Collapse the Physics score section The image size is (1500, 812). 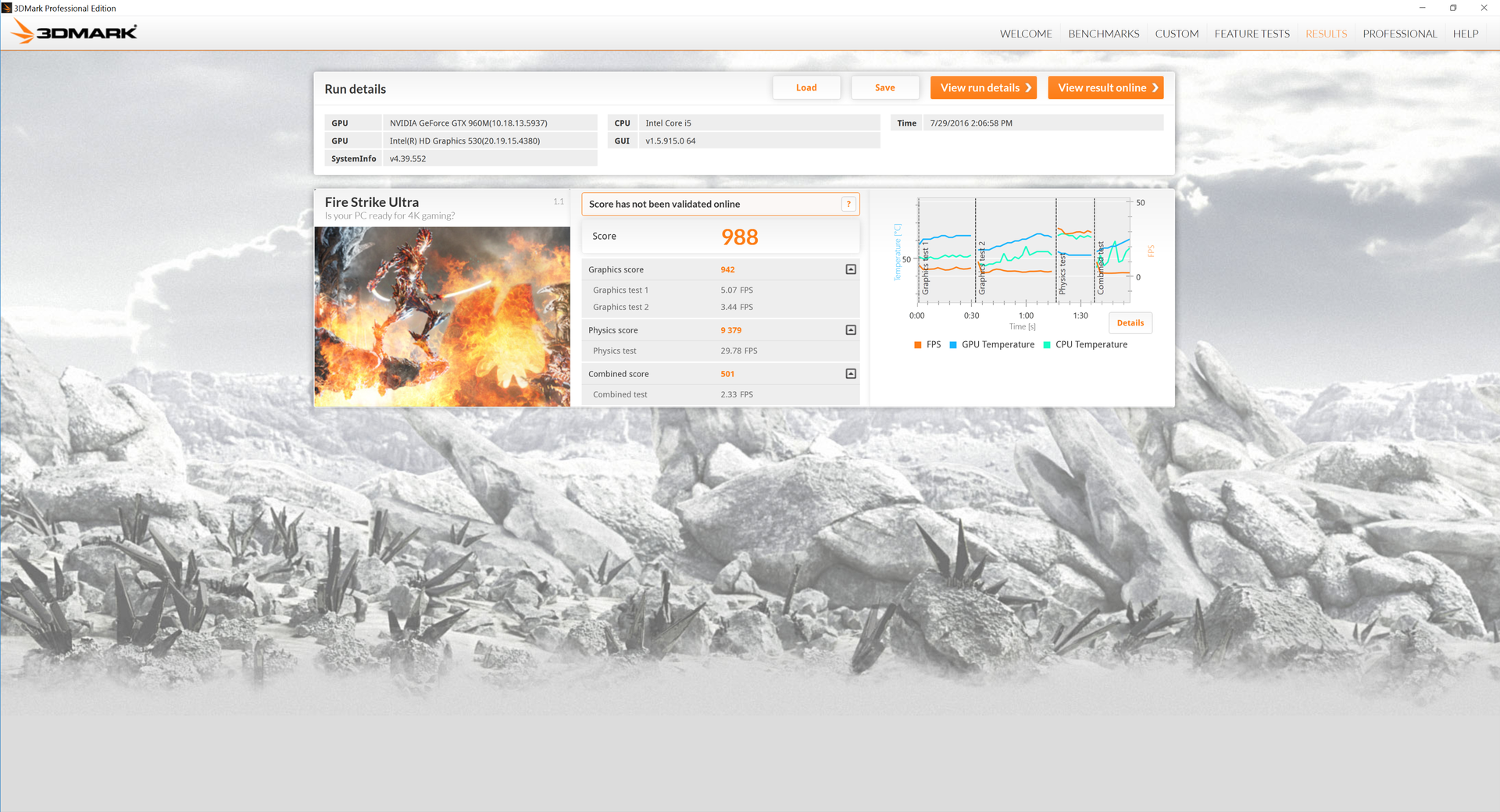(x=851, y=330)
